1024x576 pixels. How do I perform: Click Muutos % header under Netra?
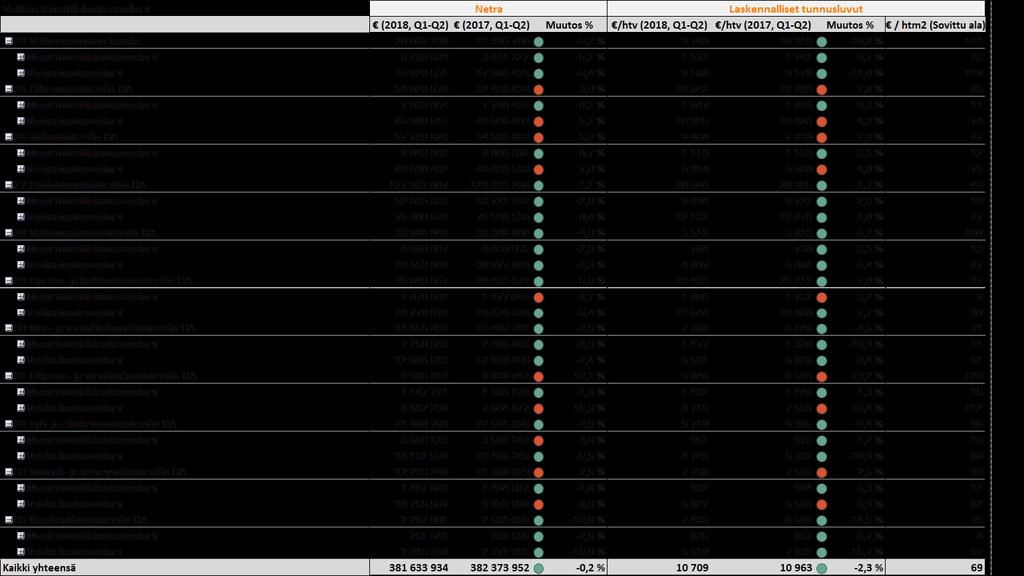pos(569,25)
